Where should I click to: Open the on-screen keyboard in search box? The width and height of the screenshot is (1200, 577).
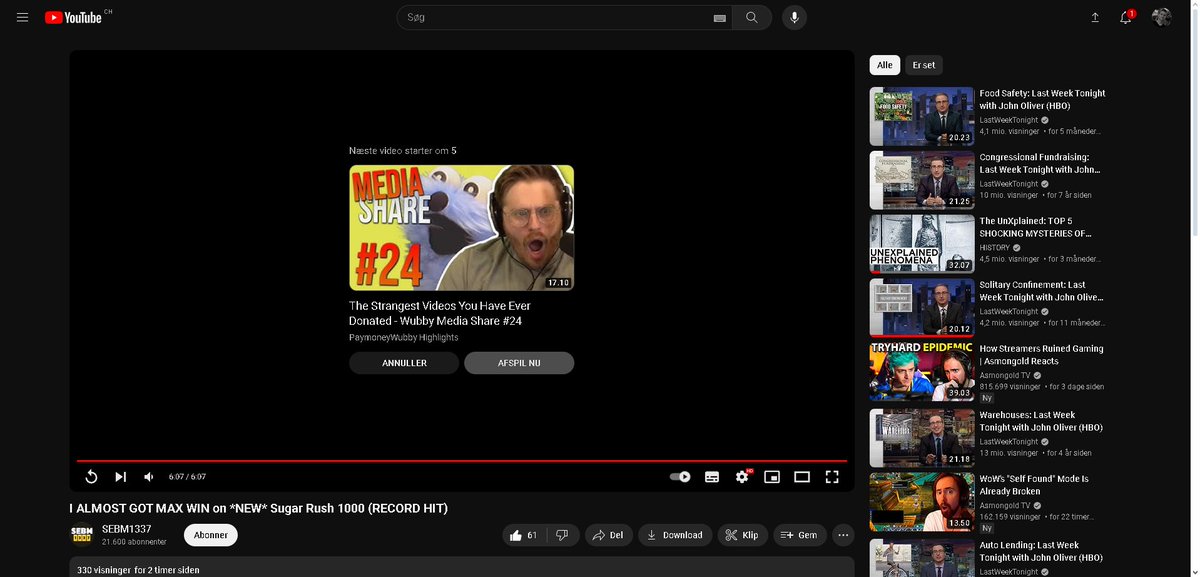pyautogui.click(x=719, y=18)
